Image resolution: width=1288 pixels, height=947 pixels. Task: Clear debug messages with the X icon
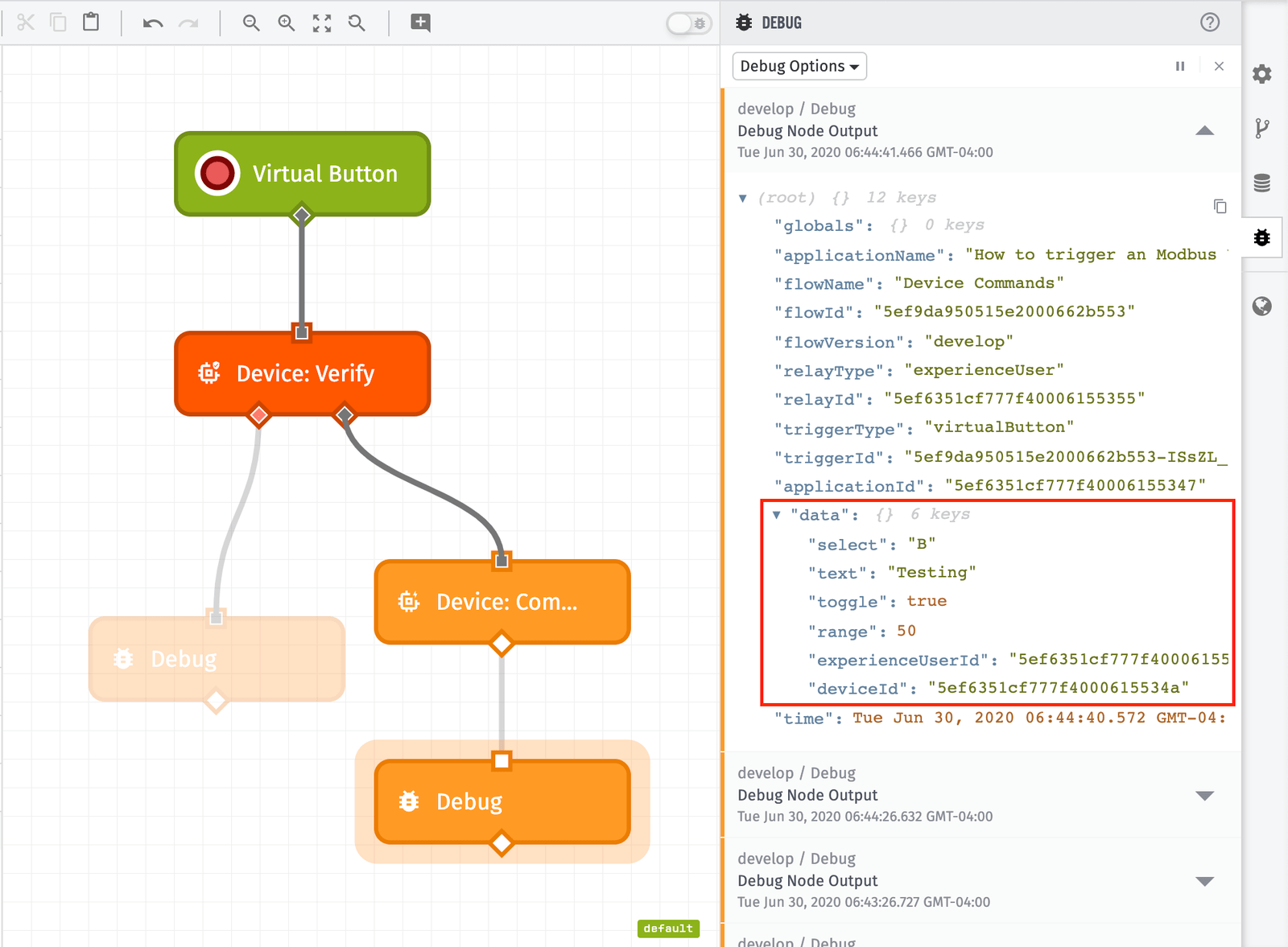pyautogui.click(x=1219, y=66)
